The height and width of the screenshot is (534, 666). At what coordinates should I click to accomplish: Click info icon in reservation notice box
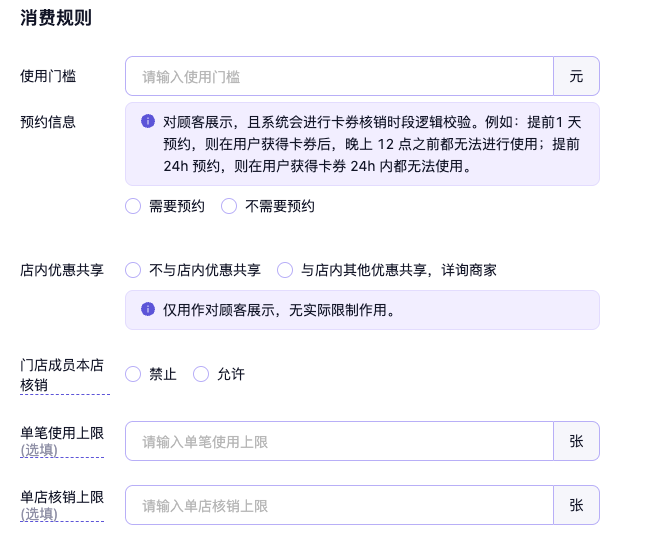coord(148,122)
